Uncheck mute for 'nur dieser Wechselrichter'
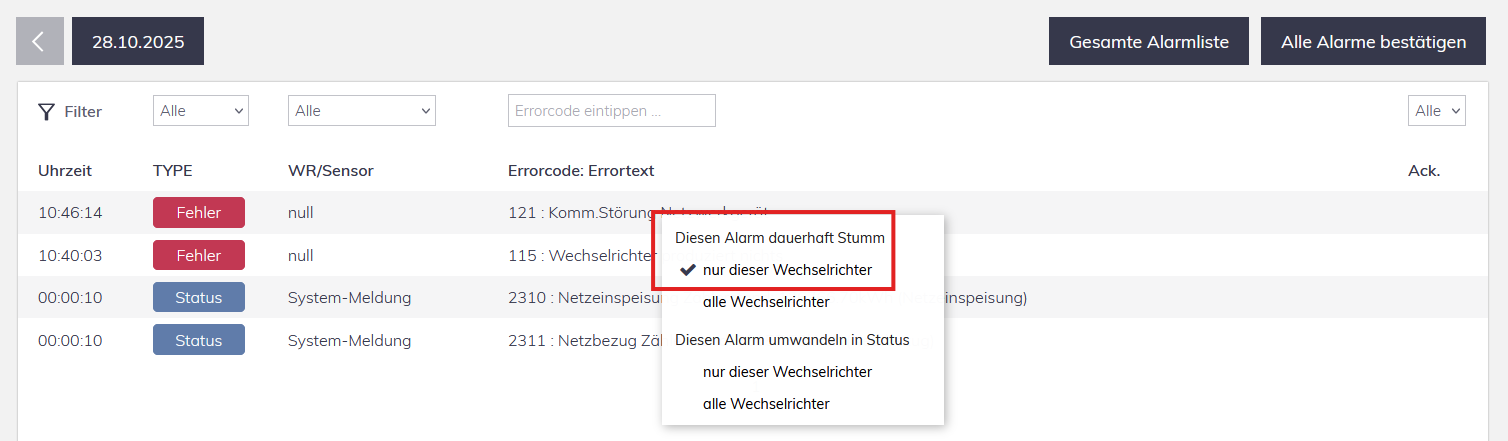The image size is (1508, 441). pos(786,270)
